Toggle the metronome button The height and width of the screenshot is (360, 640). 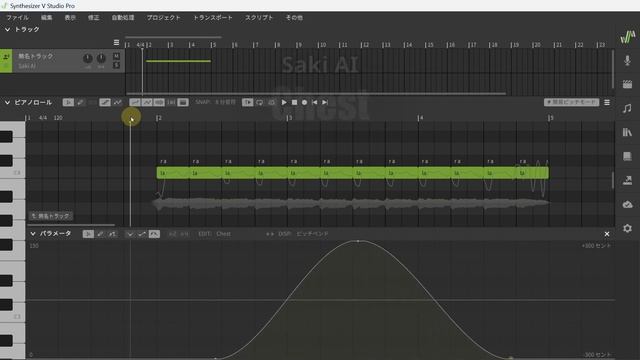click(x=271, y=102)
